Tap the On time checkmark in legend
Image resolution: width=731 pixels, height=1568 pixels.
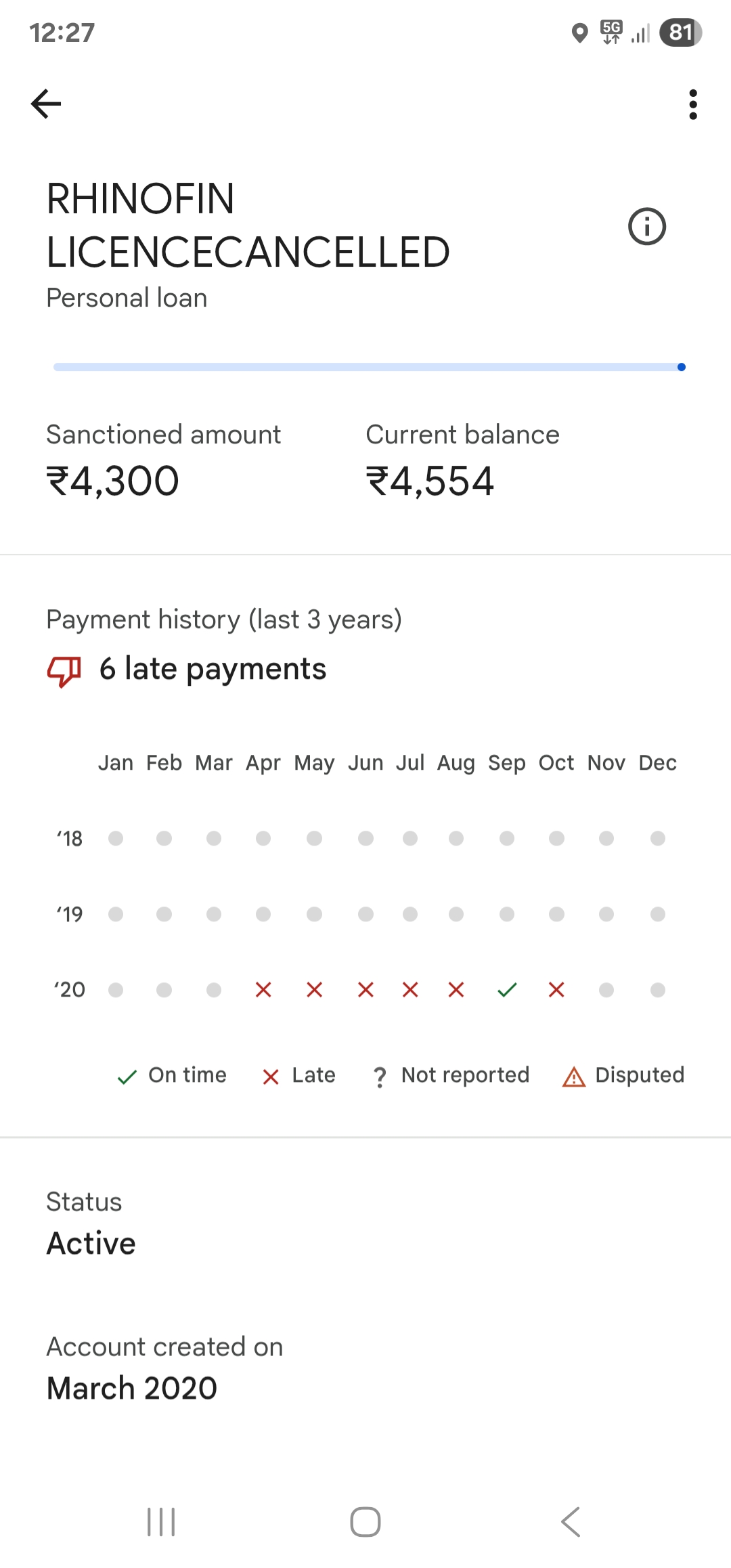pyautogui.click(x=127, y=1076)
